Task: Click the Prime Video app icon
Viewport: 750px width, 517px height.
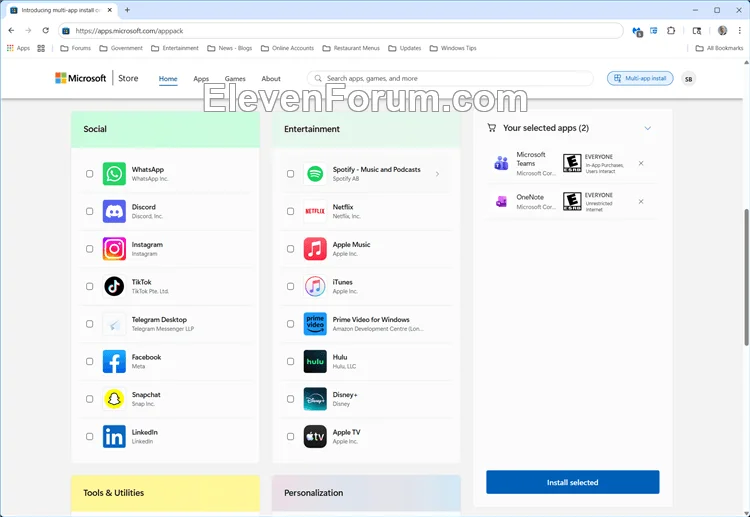Action: pyautogui.click(x=315, y=324)
